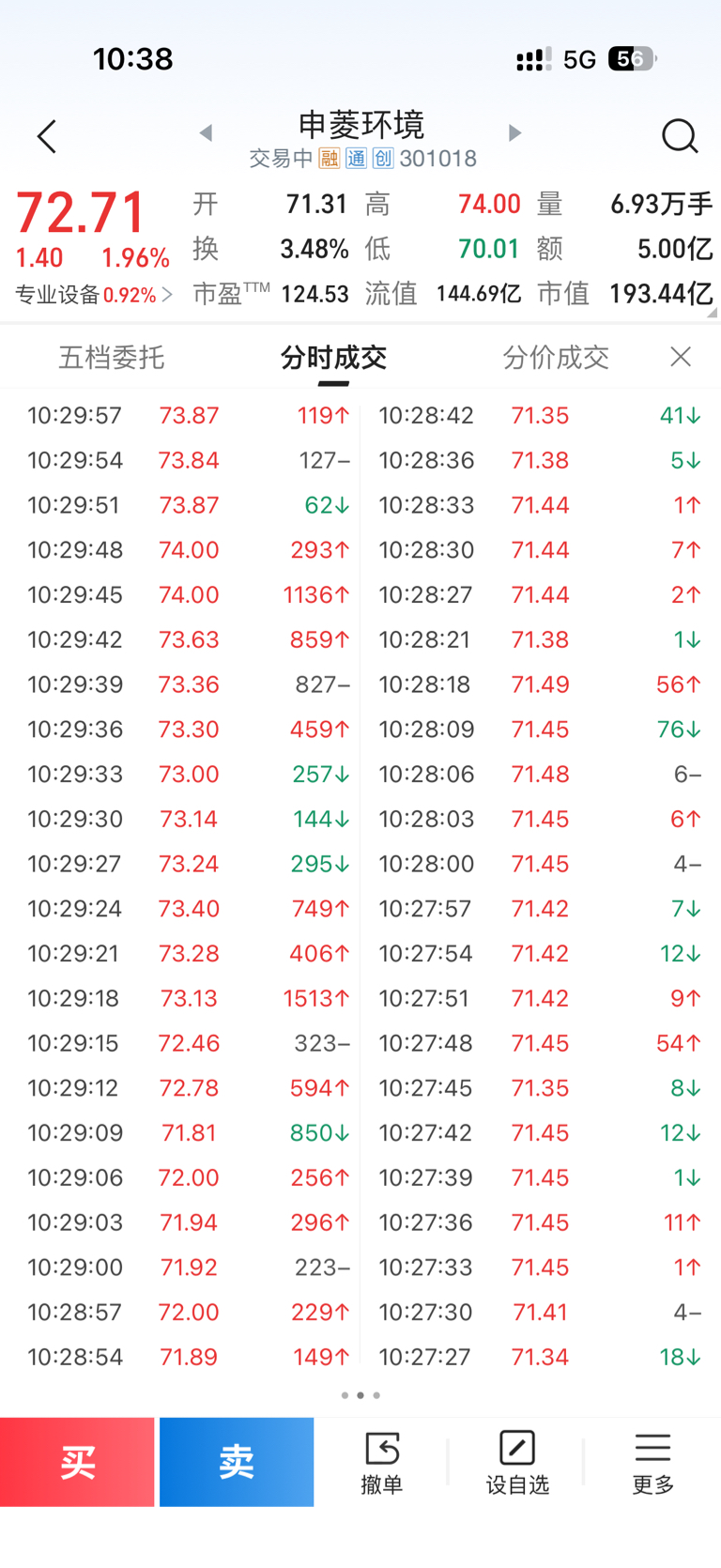Switch to next stock with right triangle
Image resolution: width=721 pixels, height=1568 pixels.
(514, 133)
